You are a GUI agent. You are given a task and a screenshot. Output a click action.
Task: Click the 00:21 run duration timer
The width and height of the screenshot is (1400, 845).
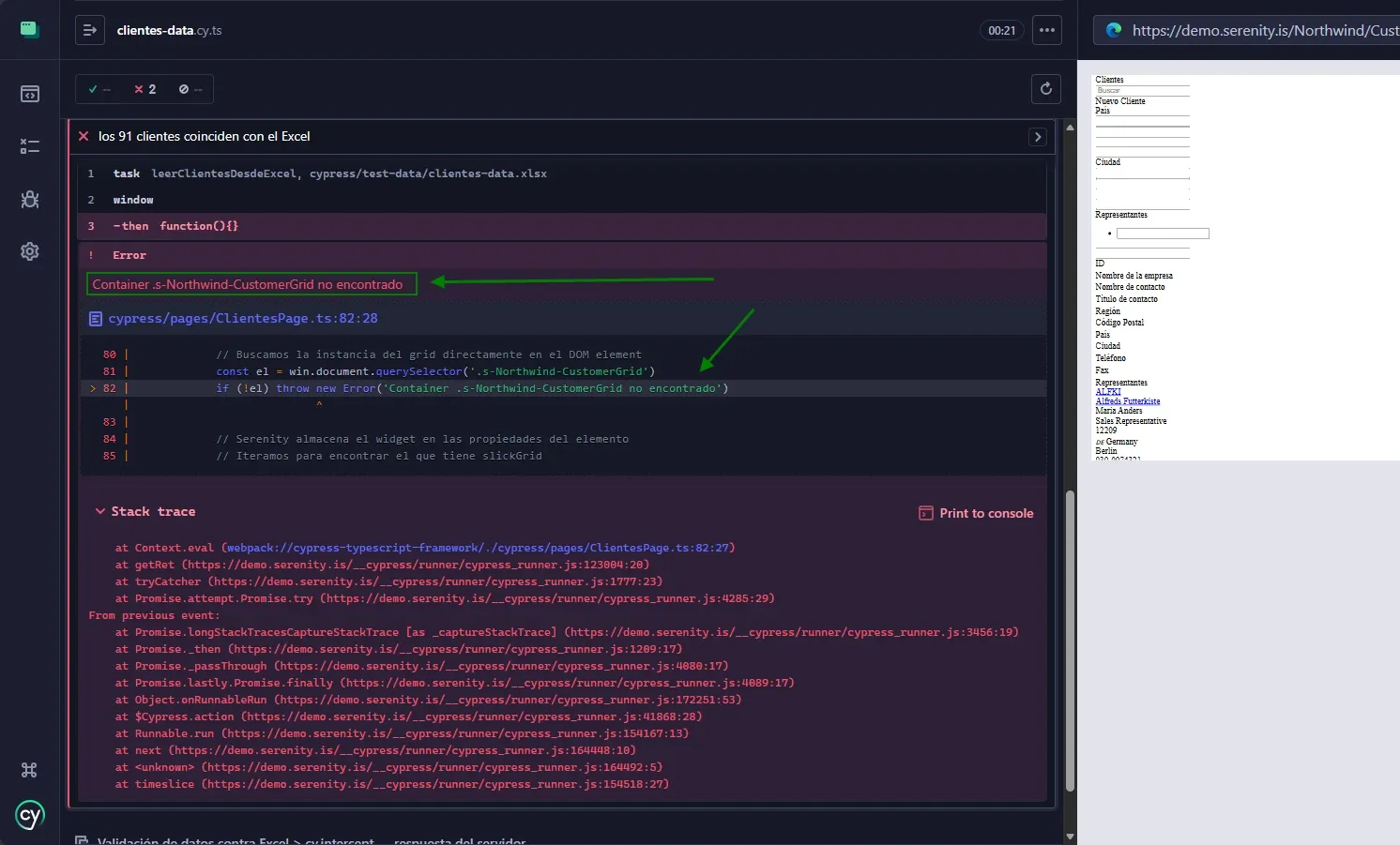[x=1002, y=30]
